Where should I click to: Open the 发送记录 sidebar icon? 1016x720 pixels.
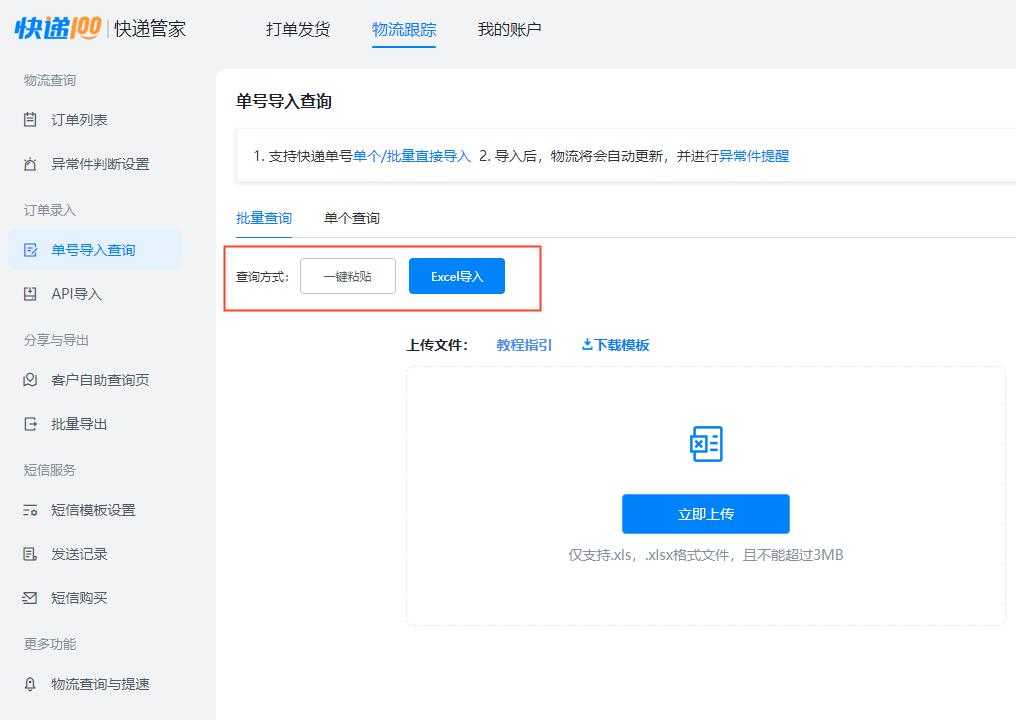pos(32,553)
